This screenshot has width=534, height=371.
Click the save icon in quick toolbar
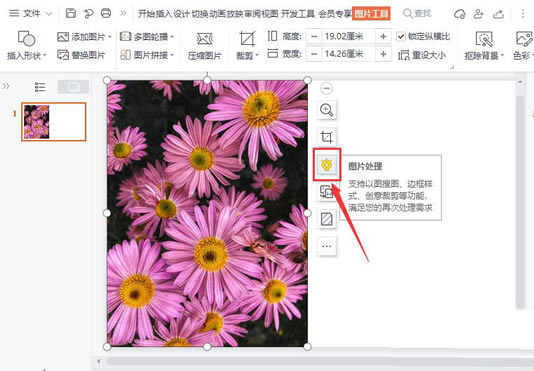click(x=70, y=13)
